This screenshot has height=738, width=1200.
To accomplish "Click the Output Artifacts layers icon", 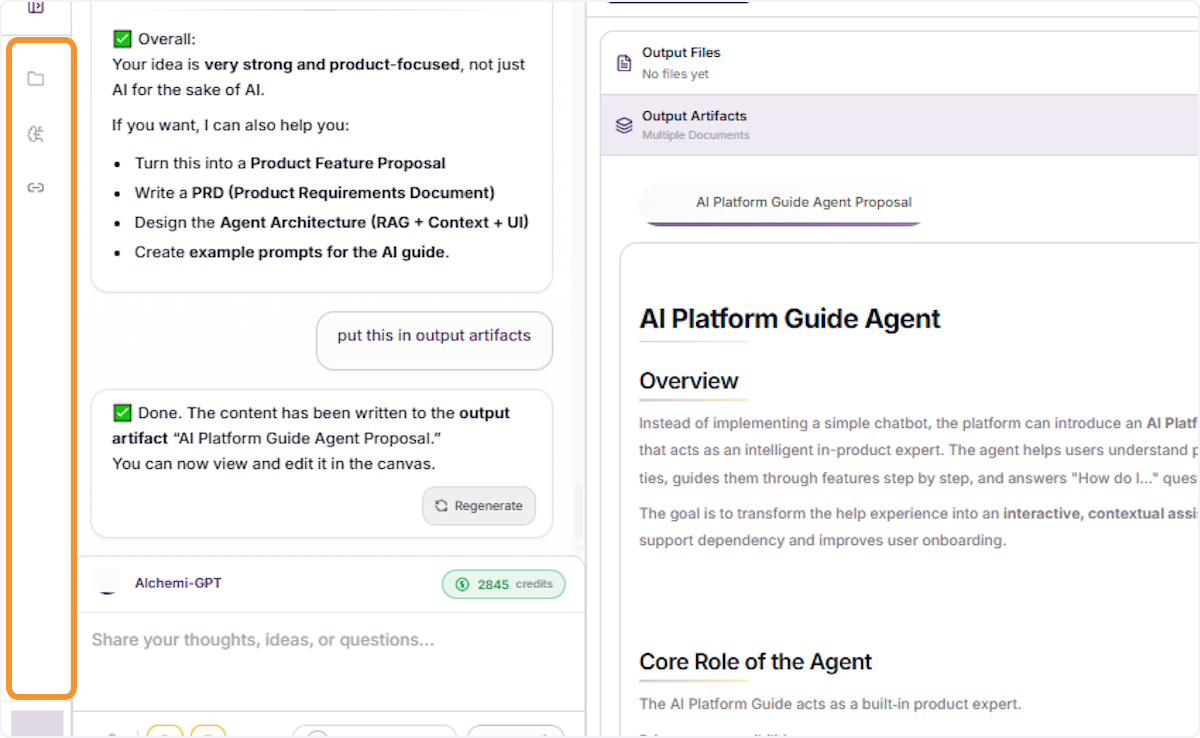I will [x=624, y=126].
